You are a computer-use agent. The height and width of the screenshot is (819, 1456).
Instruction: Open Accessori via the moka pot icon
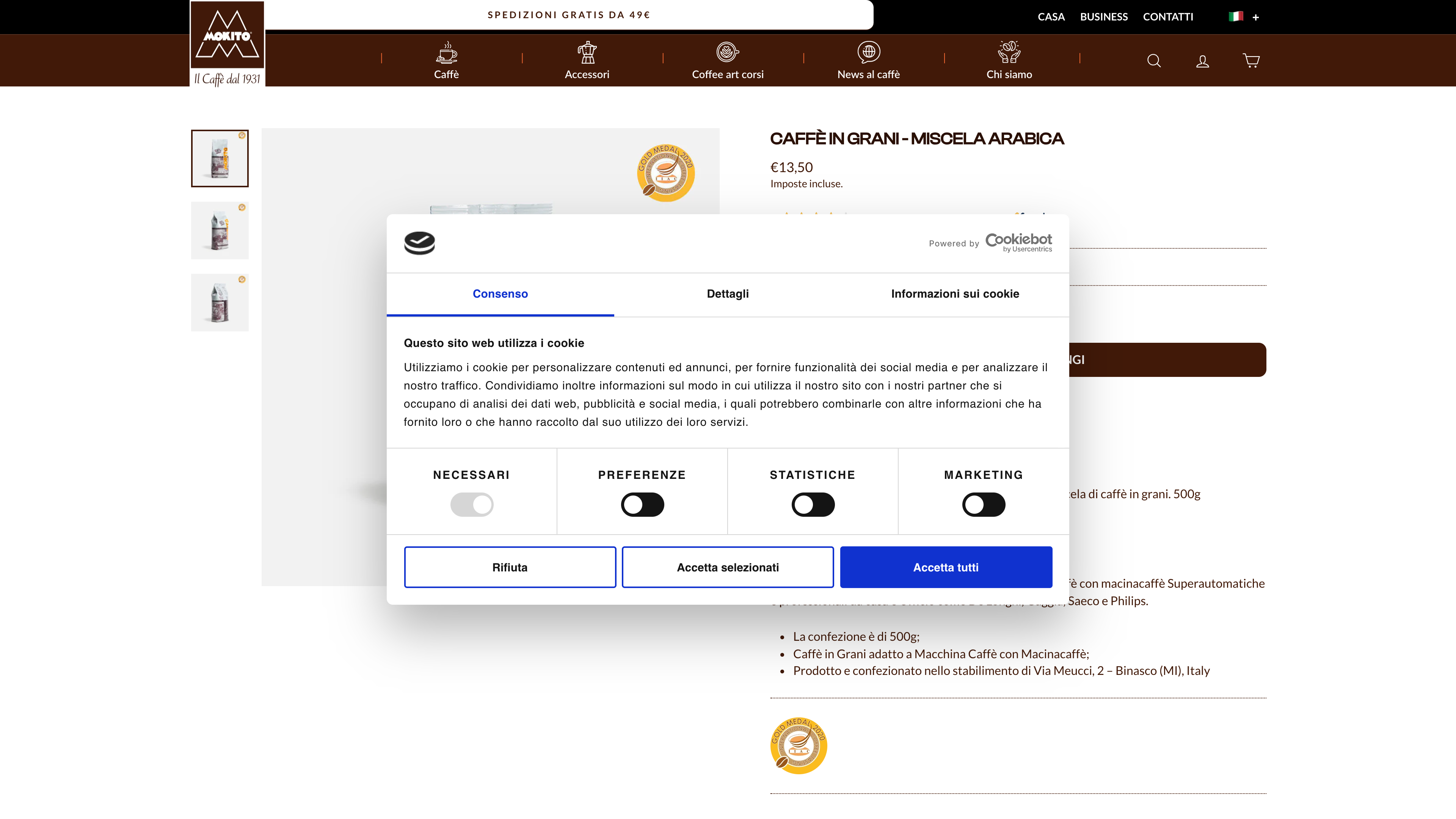(587, 53)
